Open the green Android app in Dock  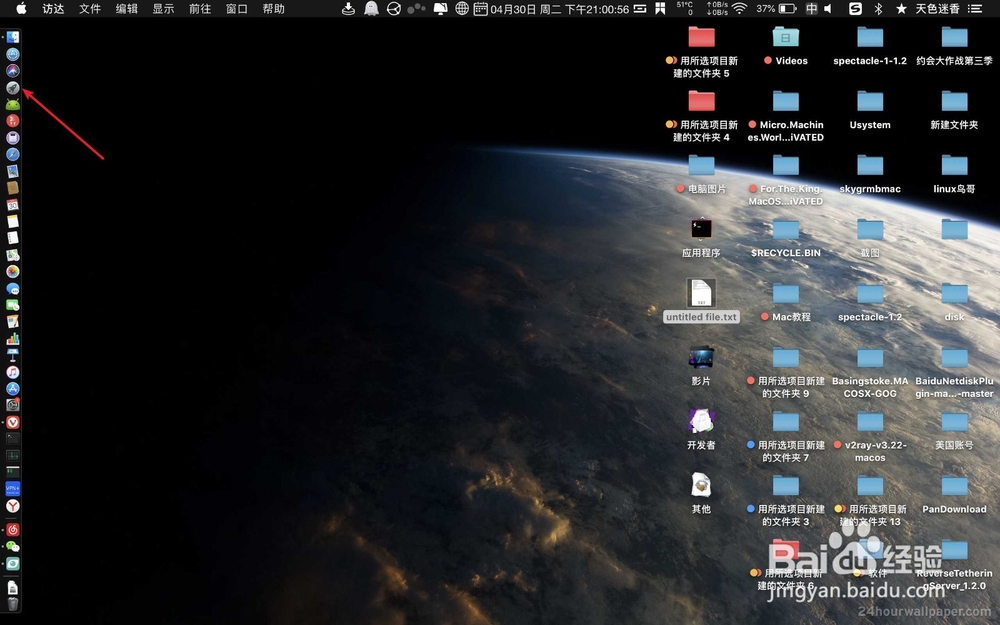(x=13, y=104)
